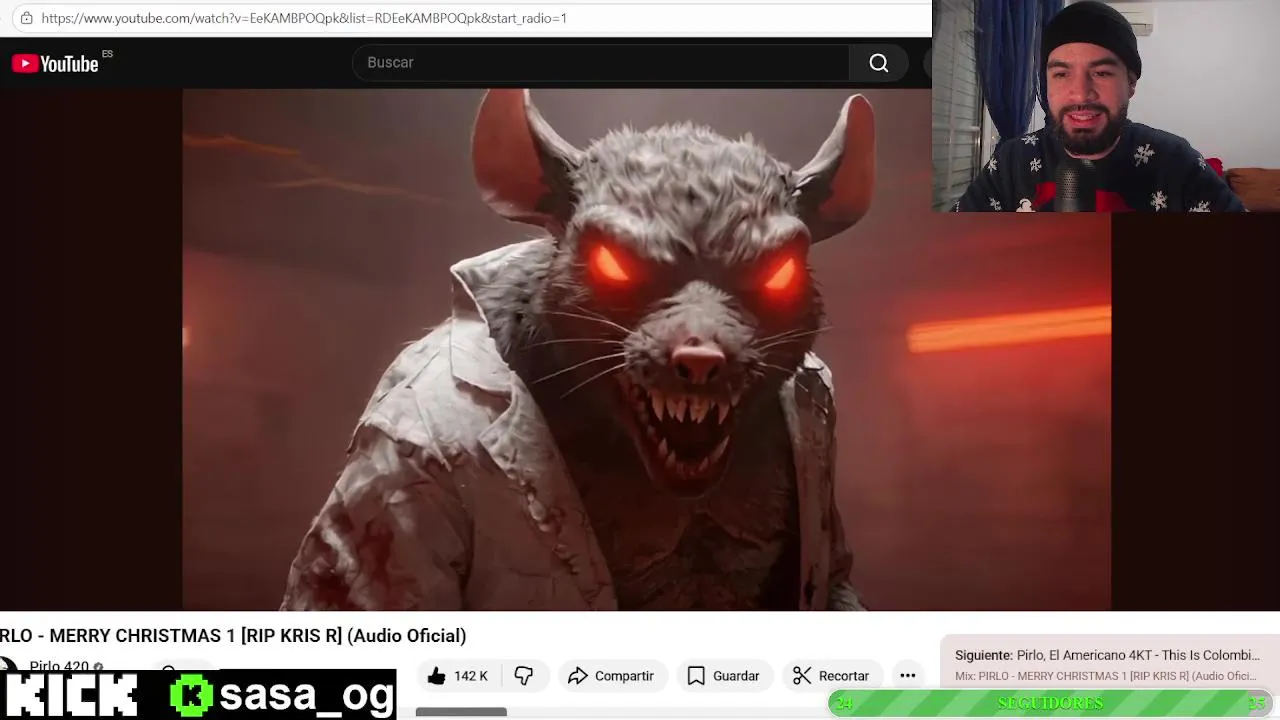Click the YouTube logo
Viewport: 1280px width, 720px height.
(55, 64)
